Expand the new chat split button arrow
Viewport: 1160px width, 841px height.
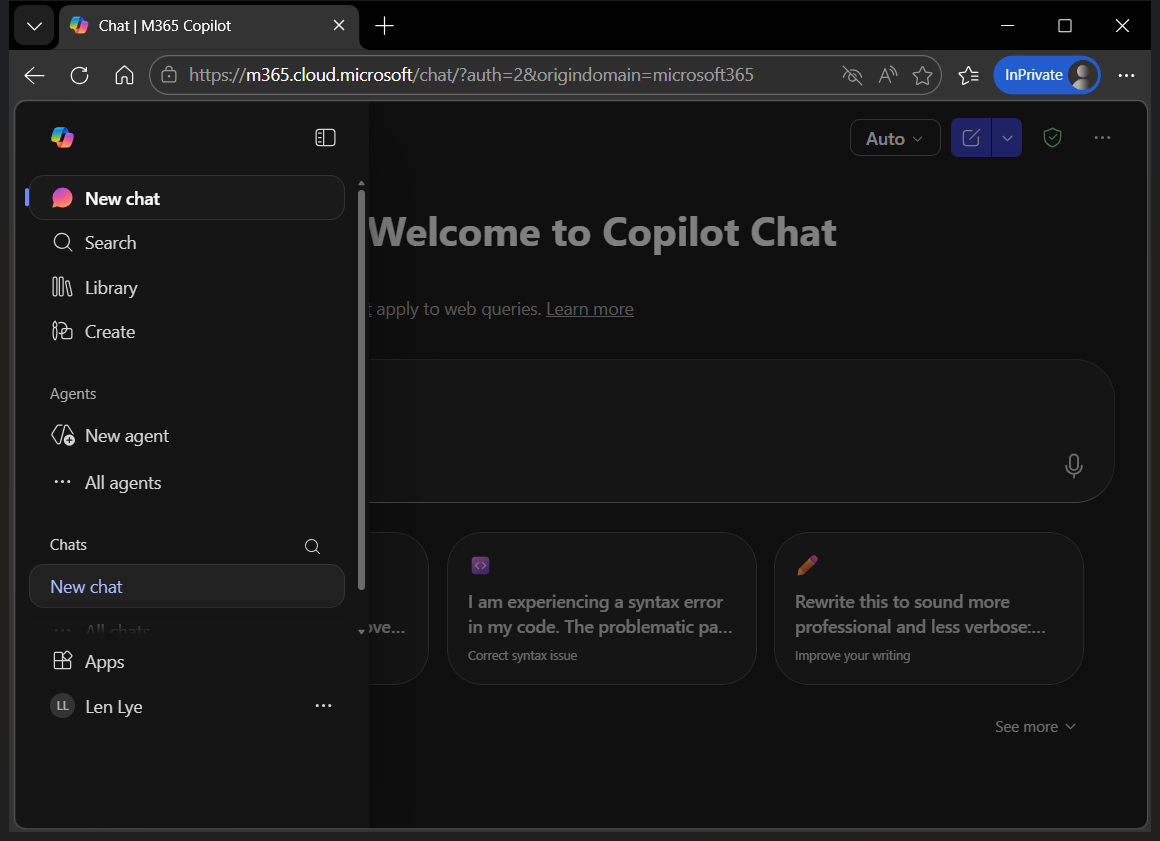click(x=1007, y=137)
